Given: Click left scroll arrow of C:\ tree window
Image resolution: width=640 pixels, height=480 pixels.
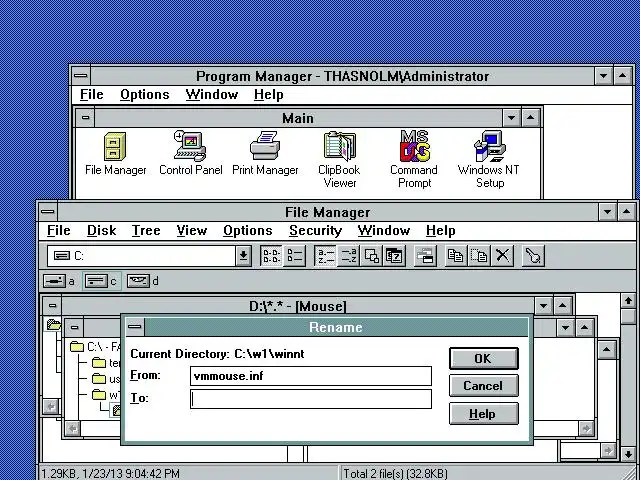Looking at the screenshot, I should [73, 429].
